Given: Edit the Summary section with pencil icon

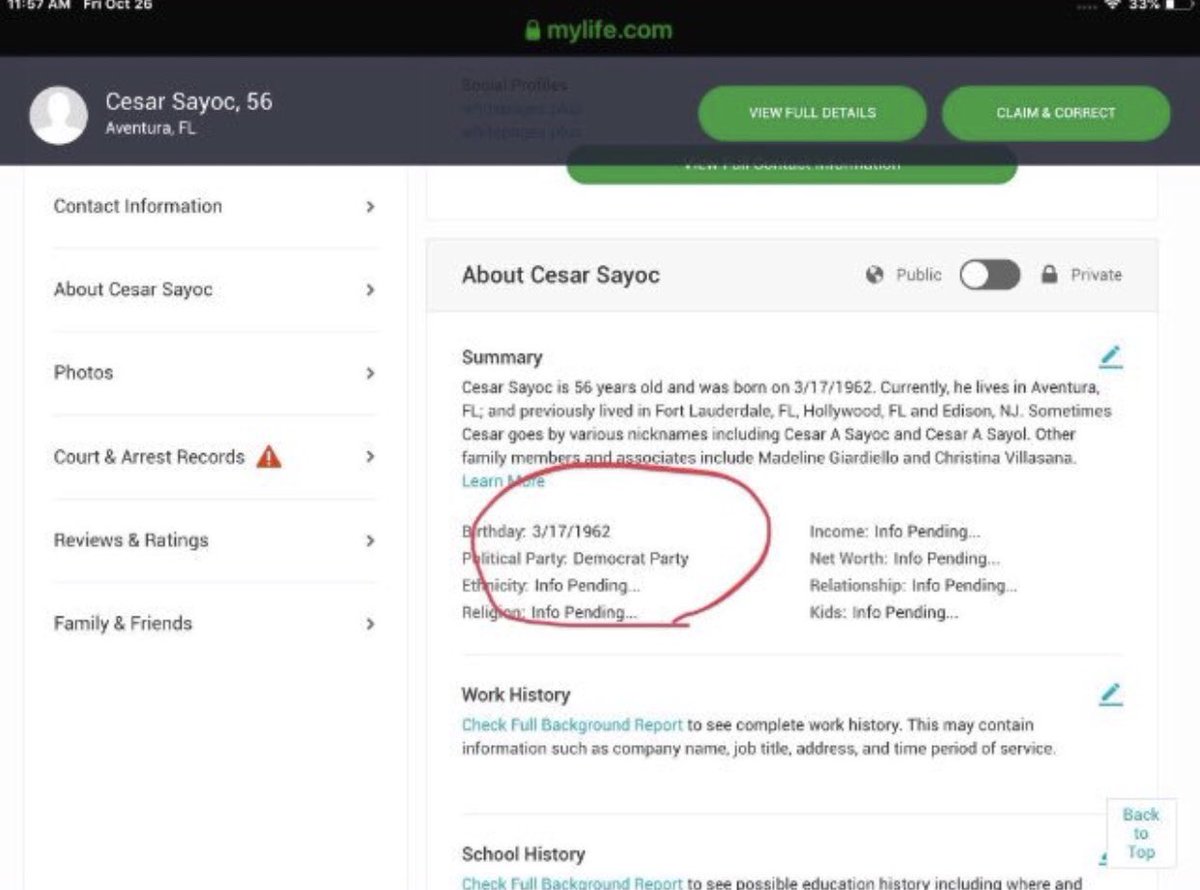Looking at the screenshot, I should point(1111,357).
